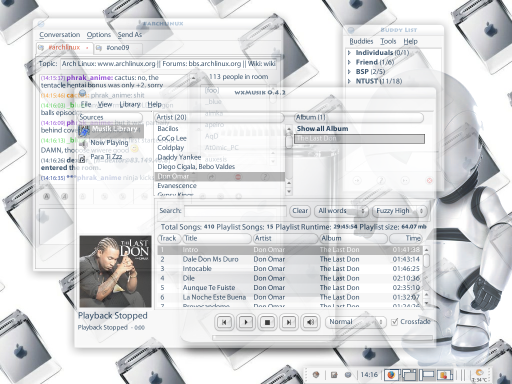Skip to next track button
The image size is (512, 384).
[289, 322]
